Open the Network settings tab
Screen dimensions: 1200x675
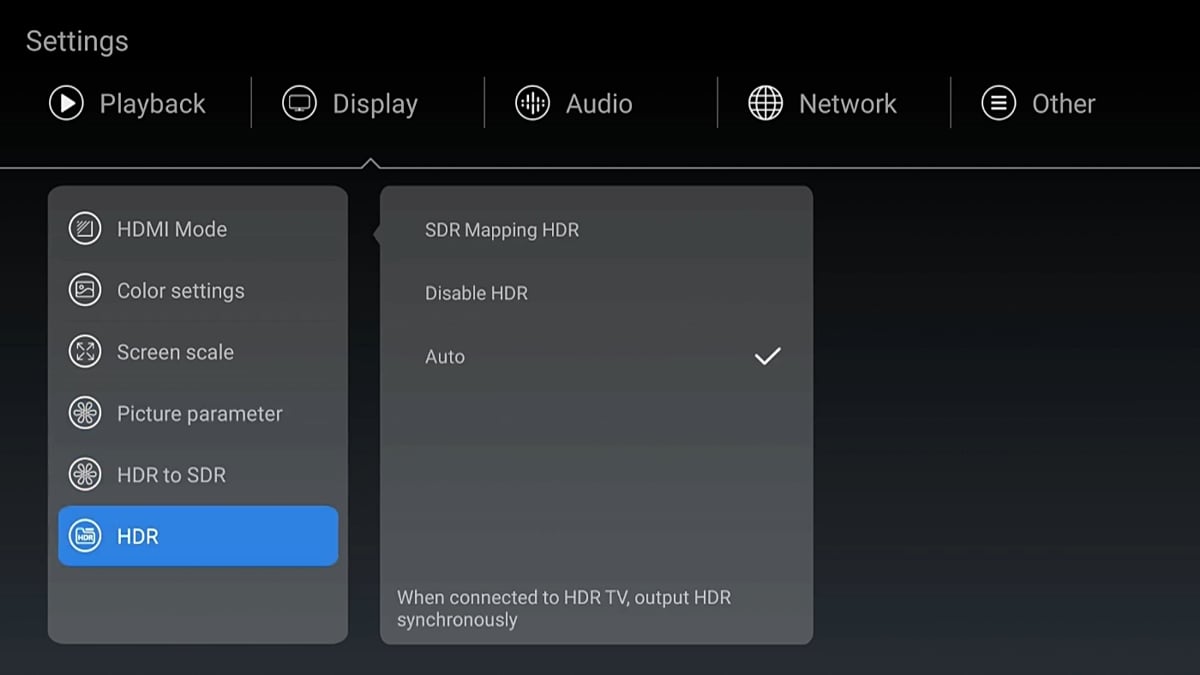click(x=821, y=103)
